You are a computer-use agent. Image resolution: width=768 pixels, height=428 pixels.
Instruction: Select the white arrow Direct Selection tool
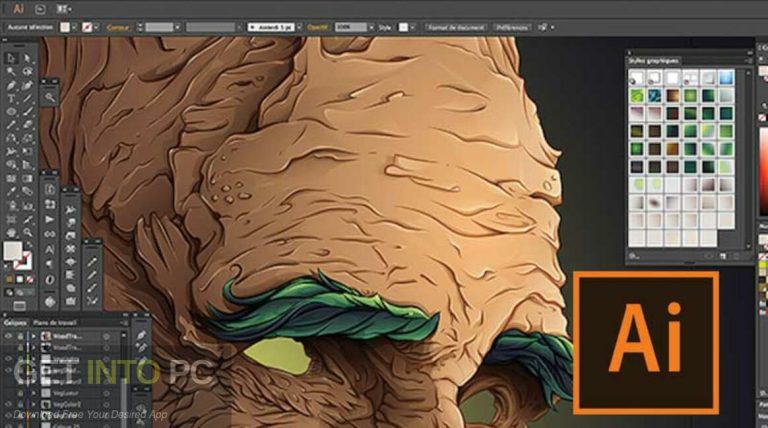click(x=27, y=59)
